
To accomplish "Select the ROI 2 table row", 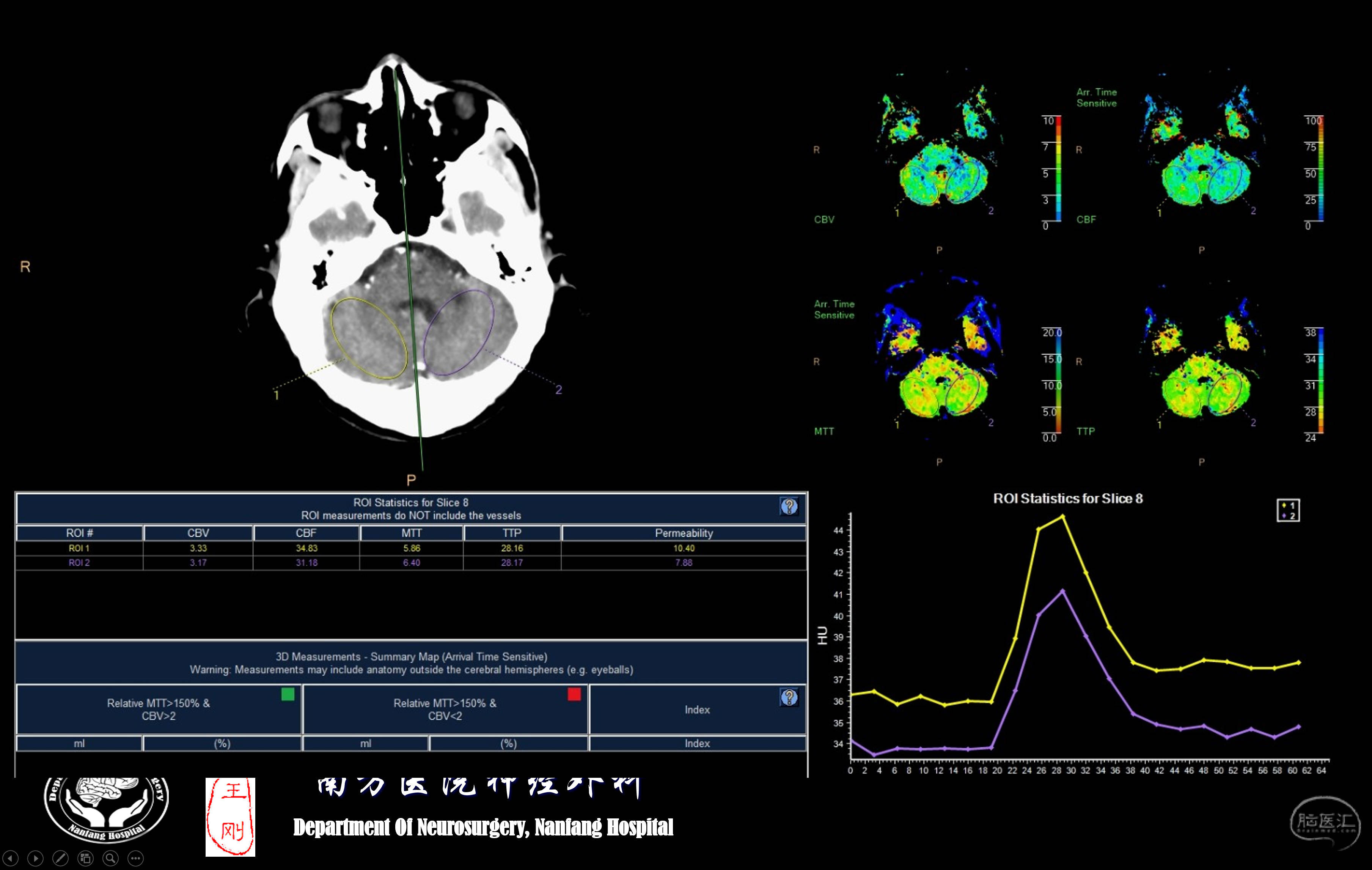I will tap(79, 562).
